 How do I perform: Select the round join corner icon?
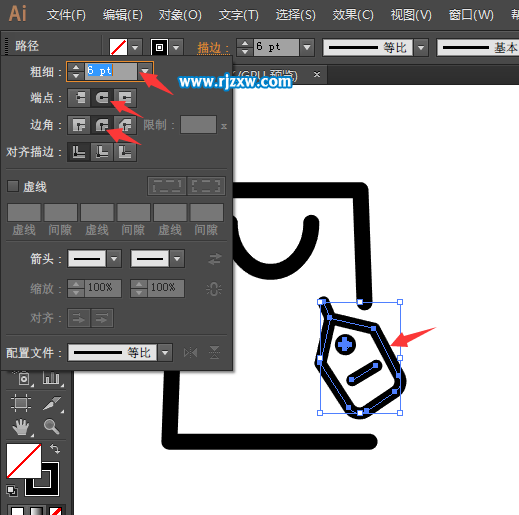[102, 125]
